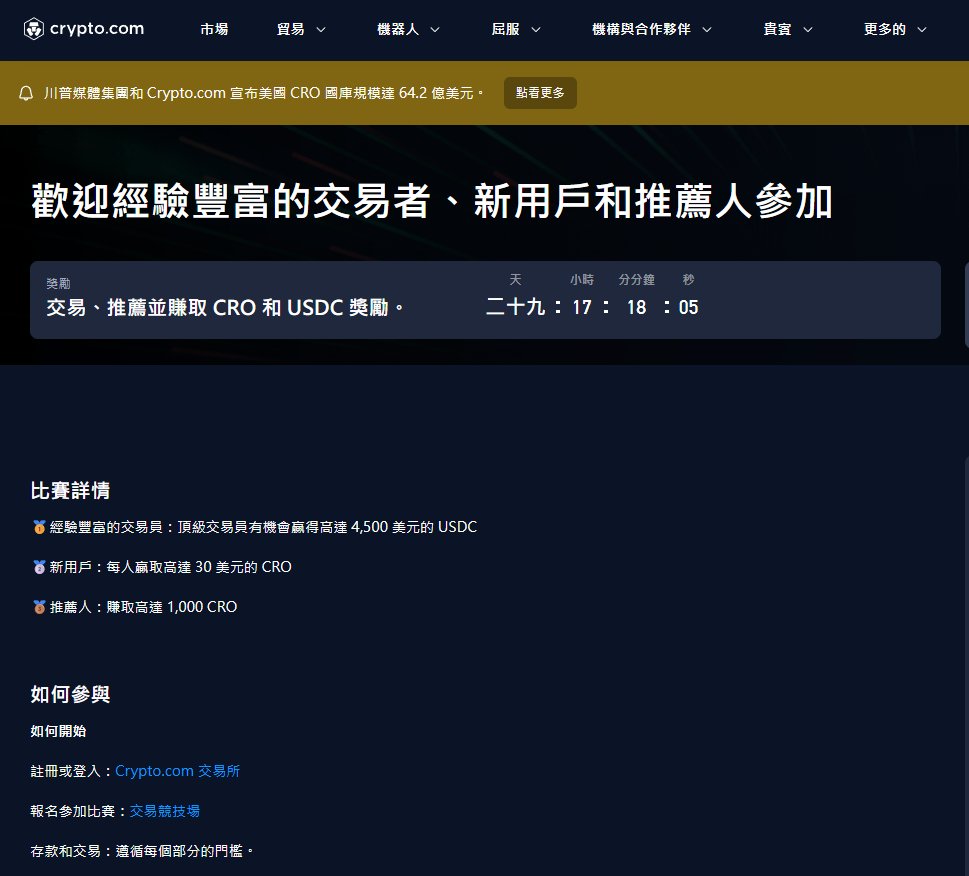Click the notification bell icon in the banner

click(x=26, y=92)
